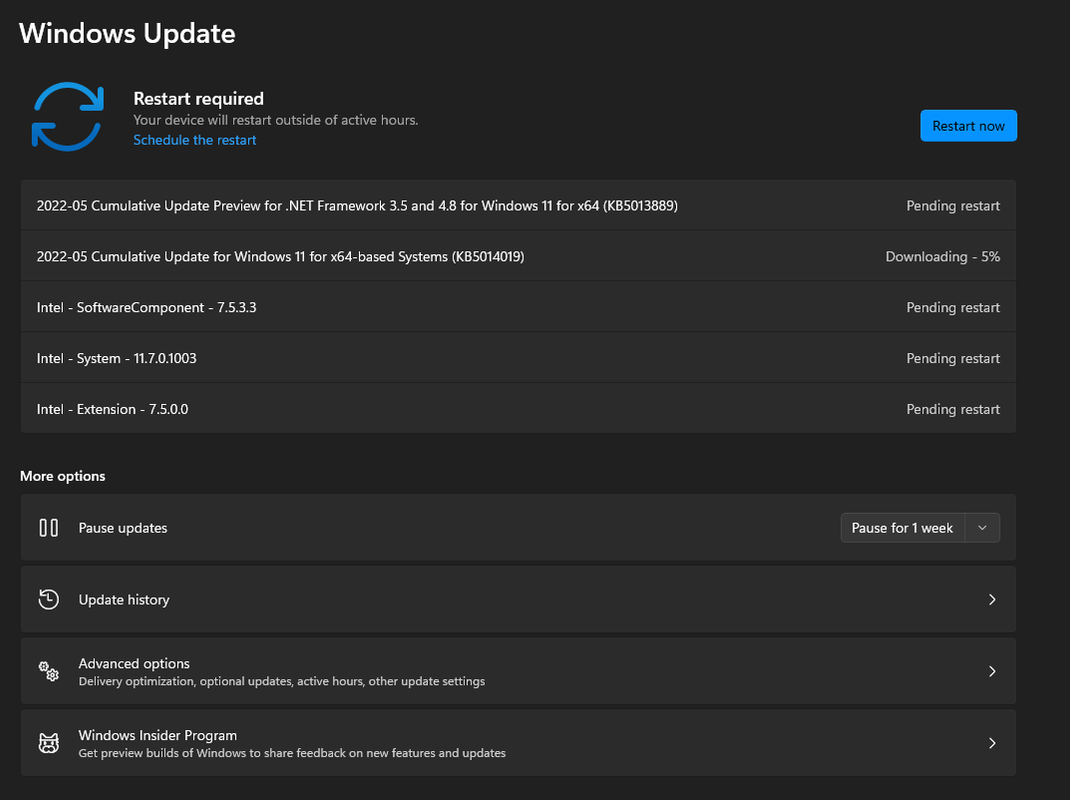
Task: Select Intel - System - 11.7.0.1003 row
Action: (x=518, y=358)
